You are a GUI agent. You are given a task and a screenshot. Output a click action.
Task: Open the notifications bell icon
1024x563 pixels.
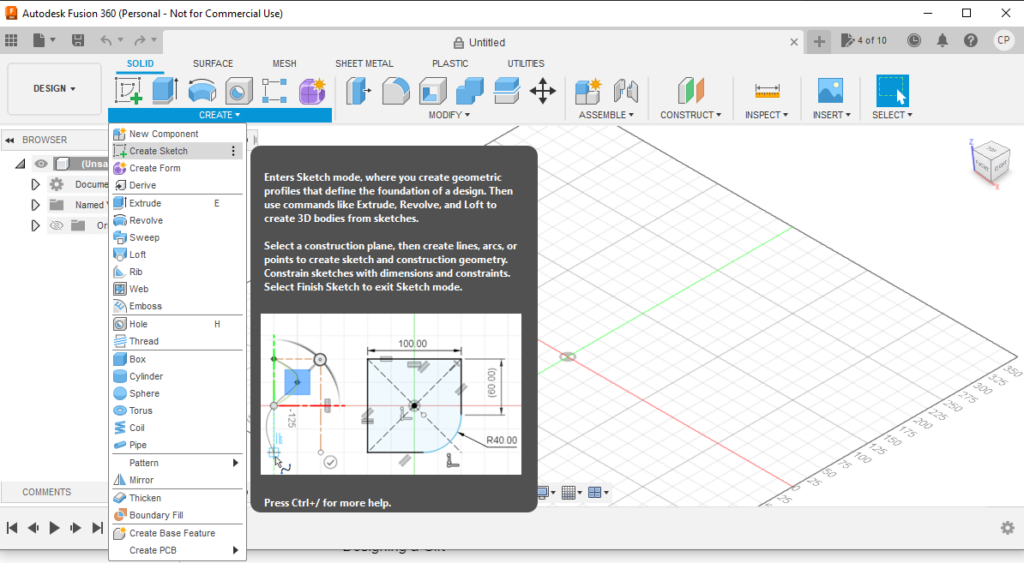pyautogui.click(x=942, y=41)
